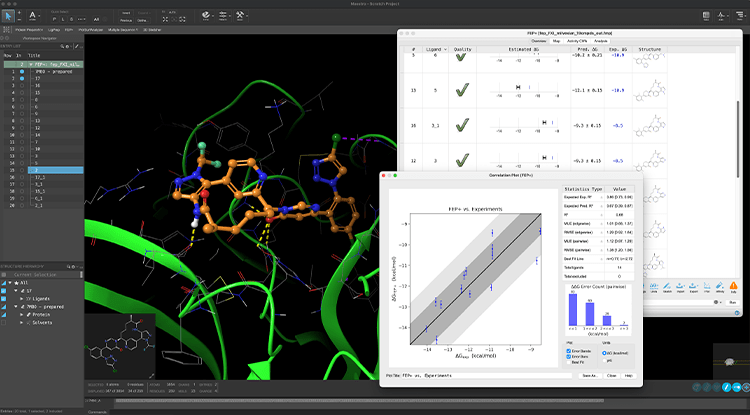
Task: Expand the Ligands node in Structure Hierarchy
Action: click(x=22, y=299)
